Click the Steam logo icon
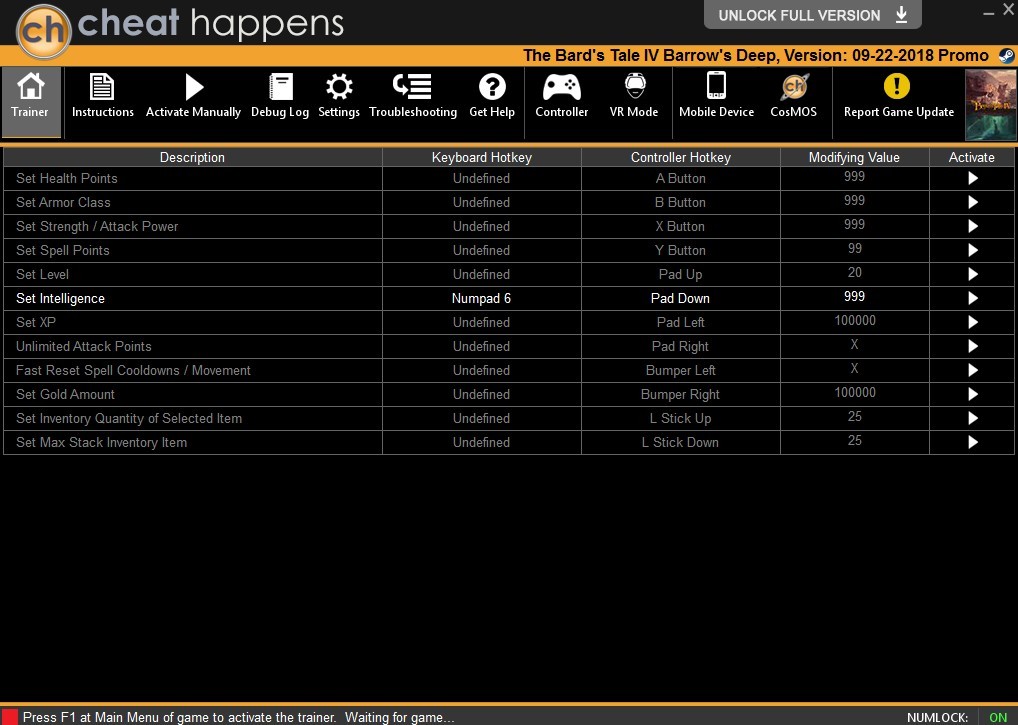The width and height of the screenshot is (1018, 725). (1006, 56)
